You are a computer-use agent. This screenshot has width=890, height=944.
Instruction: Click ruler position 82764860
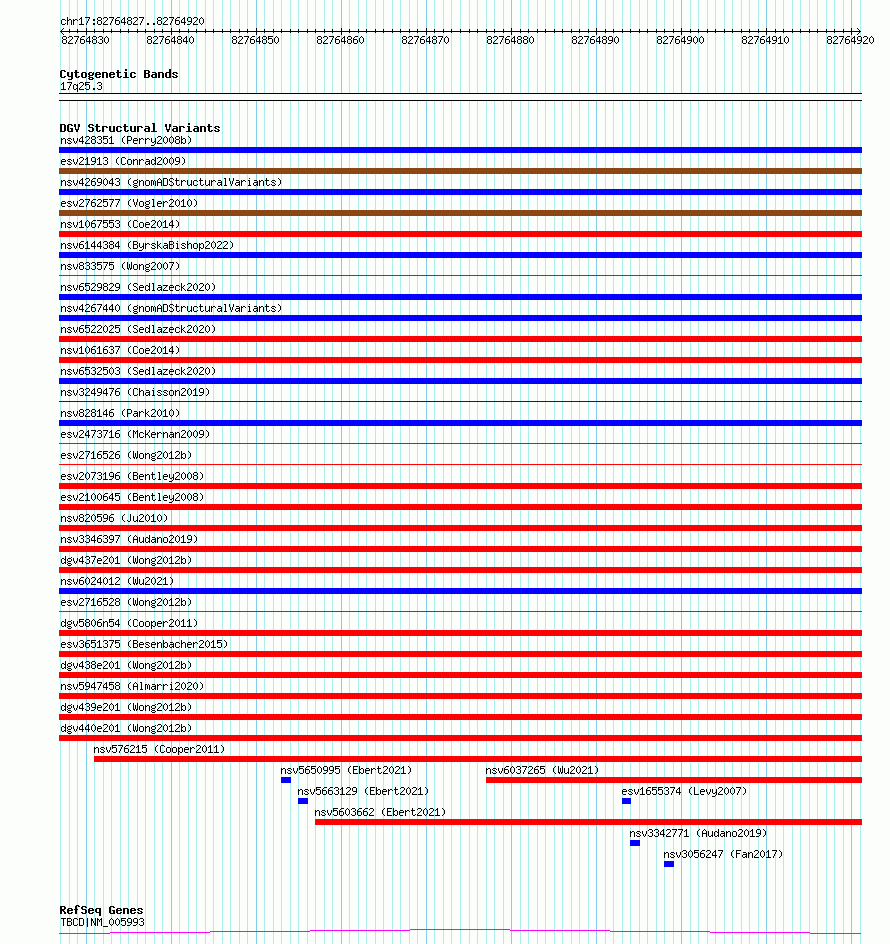[340, 40]
